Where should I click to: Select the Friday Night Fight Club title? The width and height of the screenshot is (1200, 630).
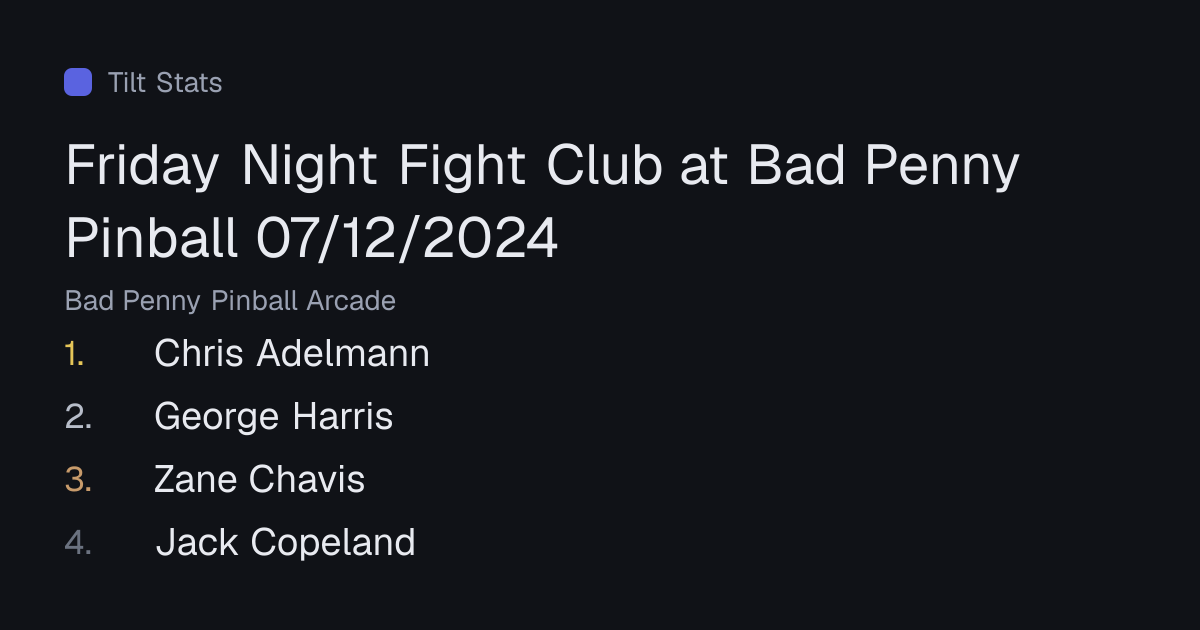(542, 202)
